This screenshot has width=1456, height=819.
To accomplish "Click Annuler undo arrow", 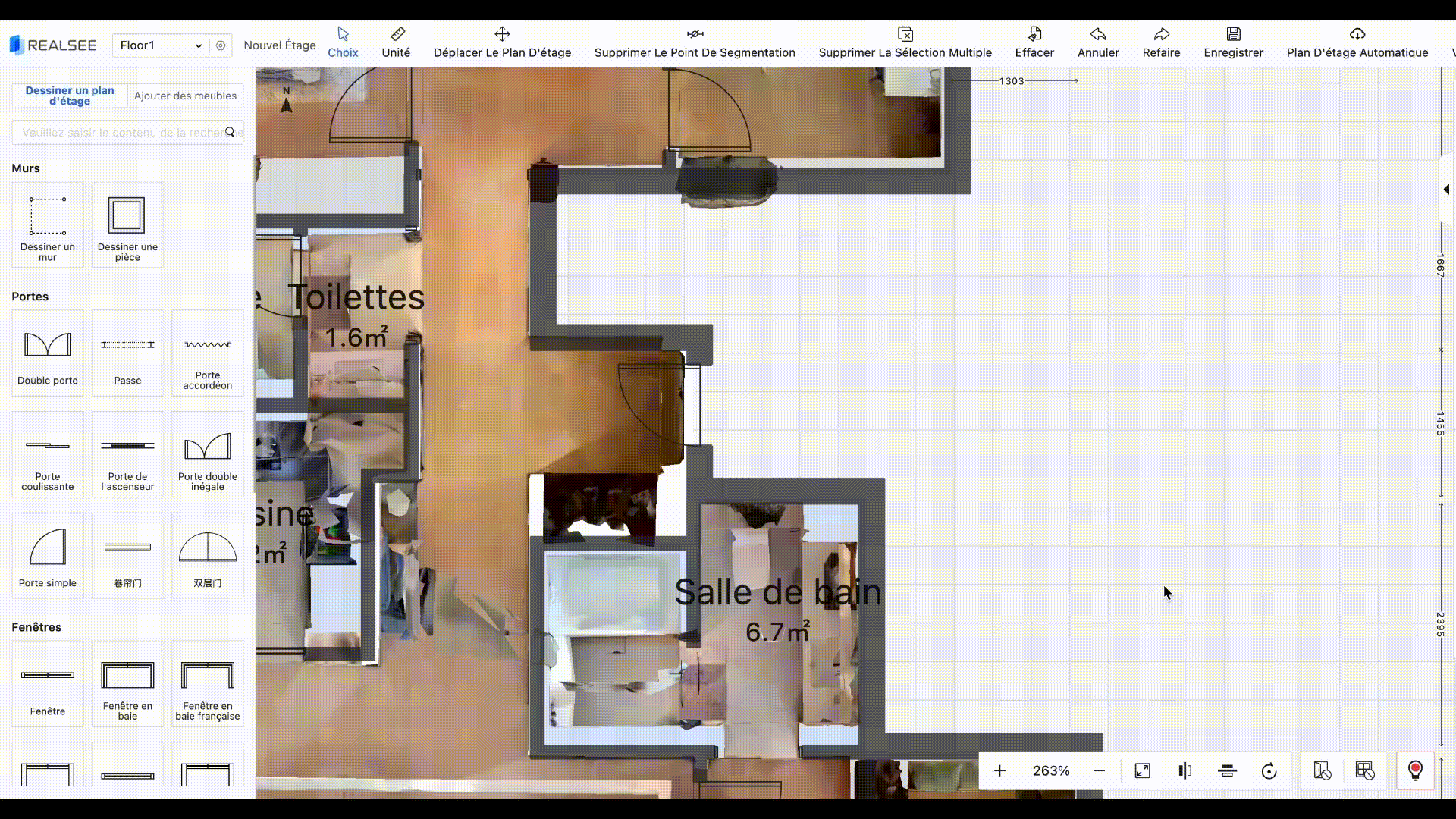I will point(1098,34).
